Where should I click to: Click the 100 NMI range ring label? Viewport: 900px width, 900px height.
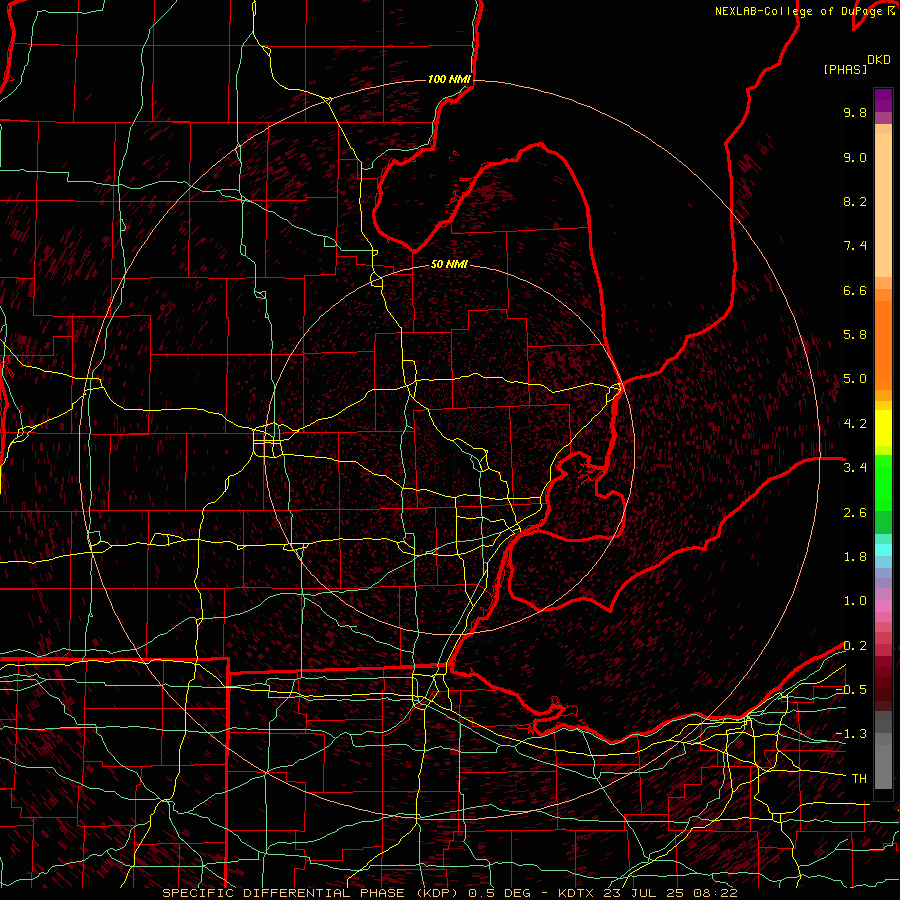pos(449,79)
